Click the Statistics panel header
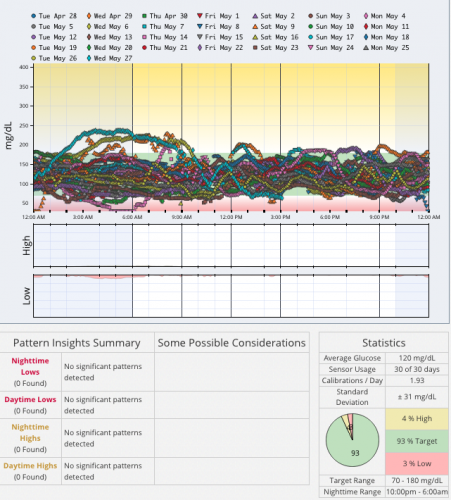This screenshot has width=451, height=500. 384,343
